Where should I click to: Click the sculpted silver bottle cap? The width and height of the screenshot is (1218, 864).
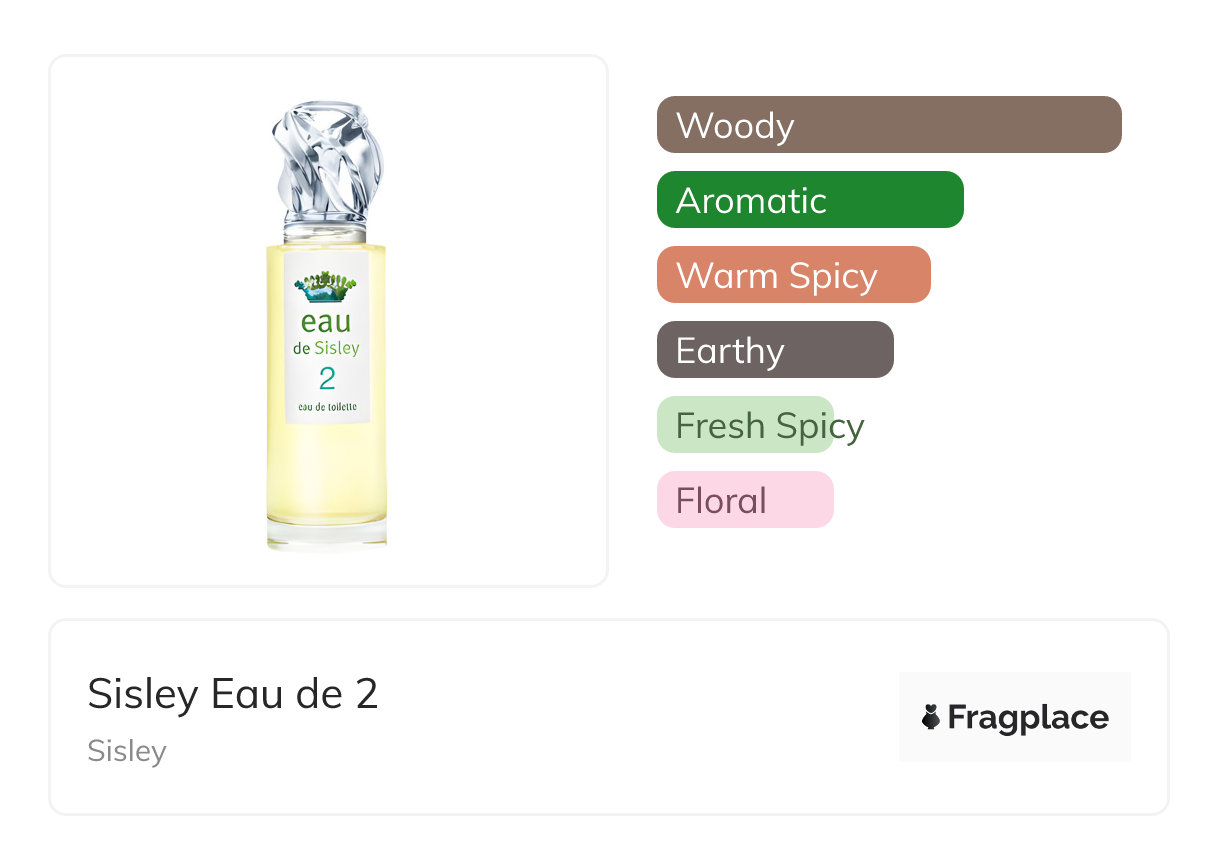click(x=327, y=160)
